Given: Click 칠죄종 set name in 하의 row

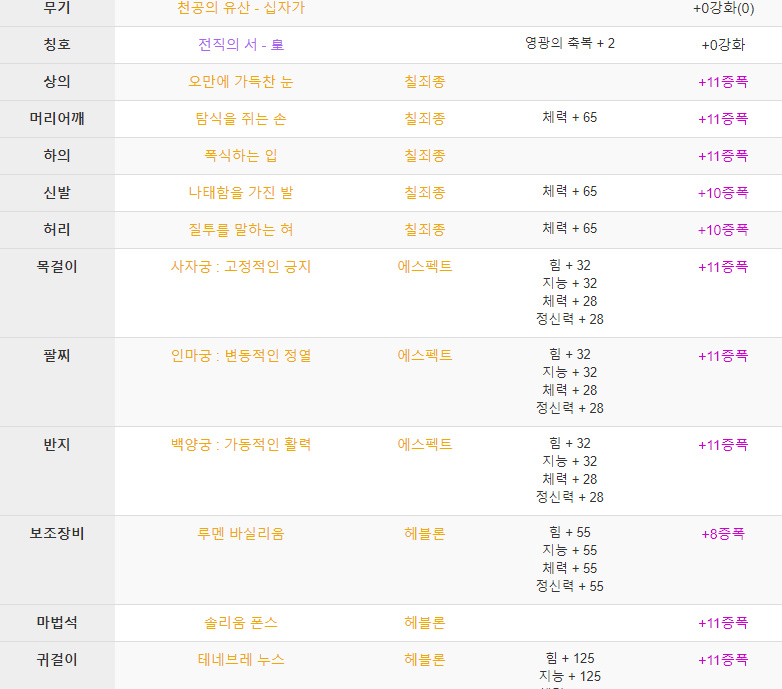Looking at the screenshot, I should tap(425, 156).
